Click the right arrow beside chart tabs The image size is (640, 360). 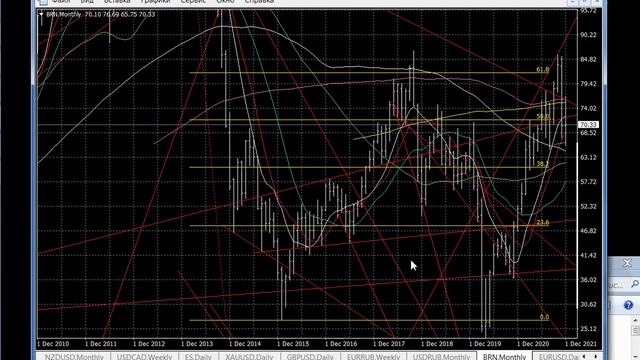point(595,356)
